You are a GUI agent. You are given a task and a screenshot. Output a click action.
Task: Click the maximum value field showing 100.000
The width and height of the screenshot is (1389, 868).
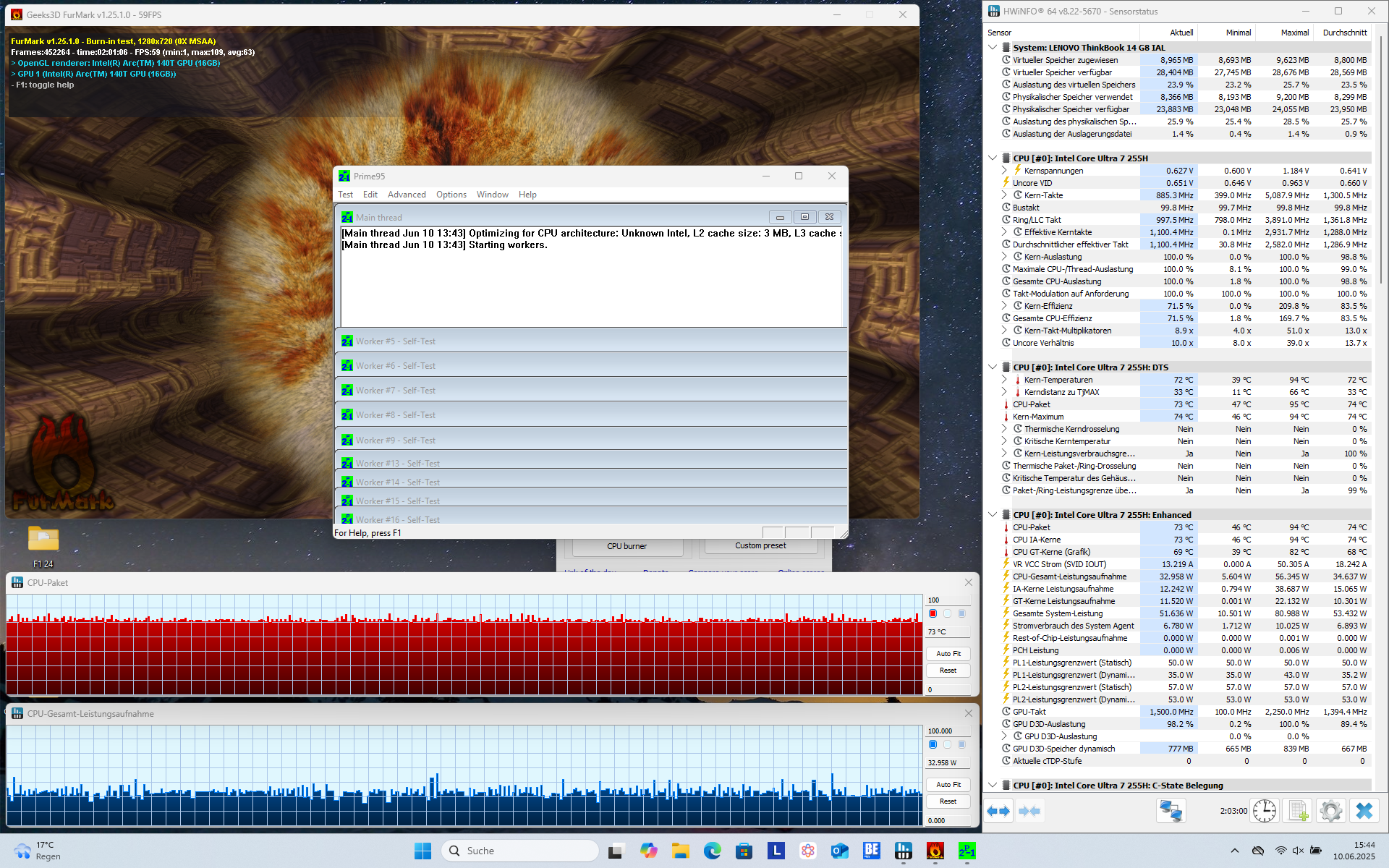[x=948, y=731]
